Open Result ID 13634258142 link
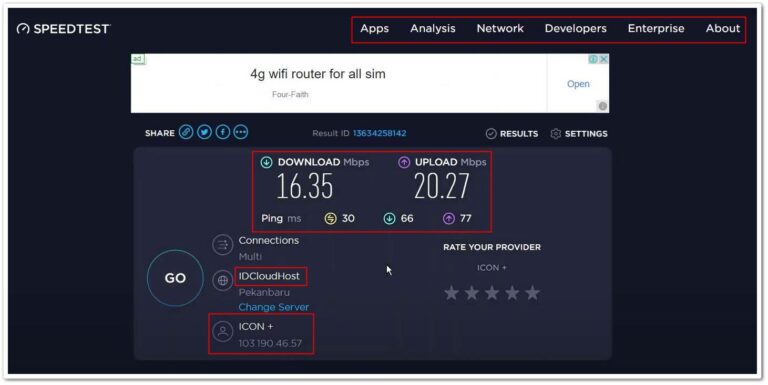The image size is (768, 385). click(380, 133)
